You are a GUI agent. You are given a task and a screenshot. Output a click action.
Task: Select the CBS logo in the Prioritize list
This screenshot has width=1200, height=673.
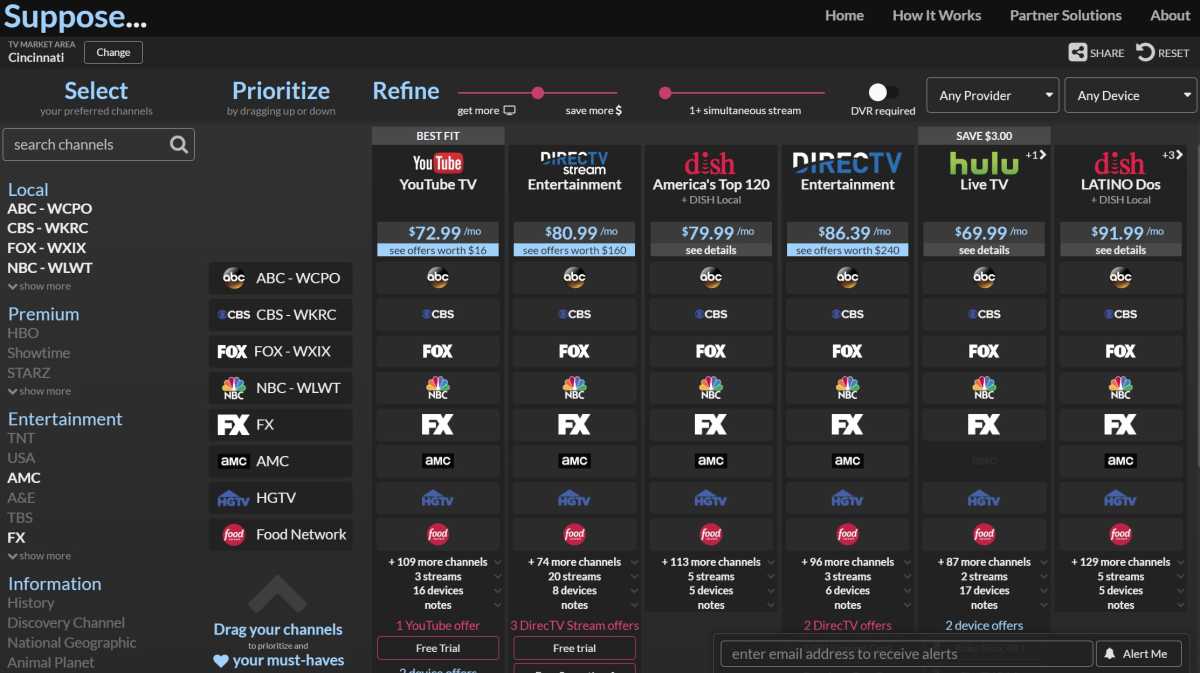[233, 315]
